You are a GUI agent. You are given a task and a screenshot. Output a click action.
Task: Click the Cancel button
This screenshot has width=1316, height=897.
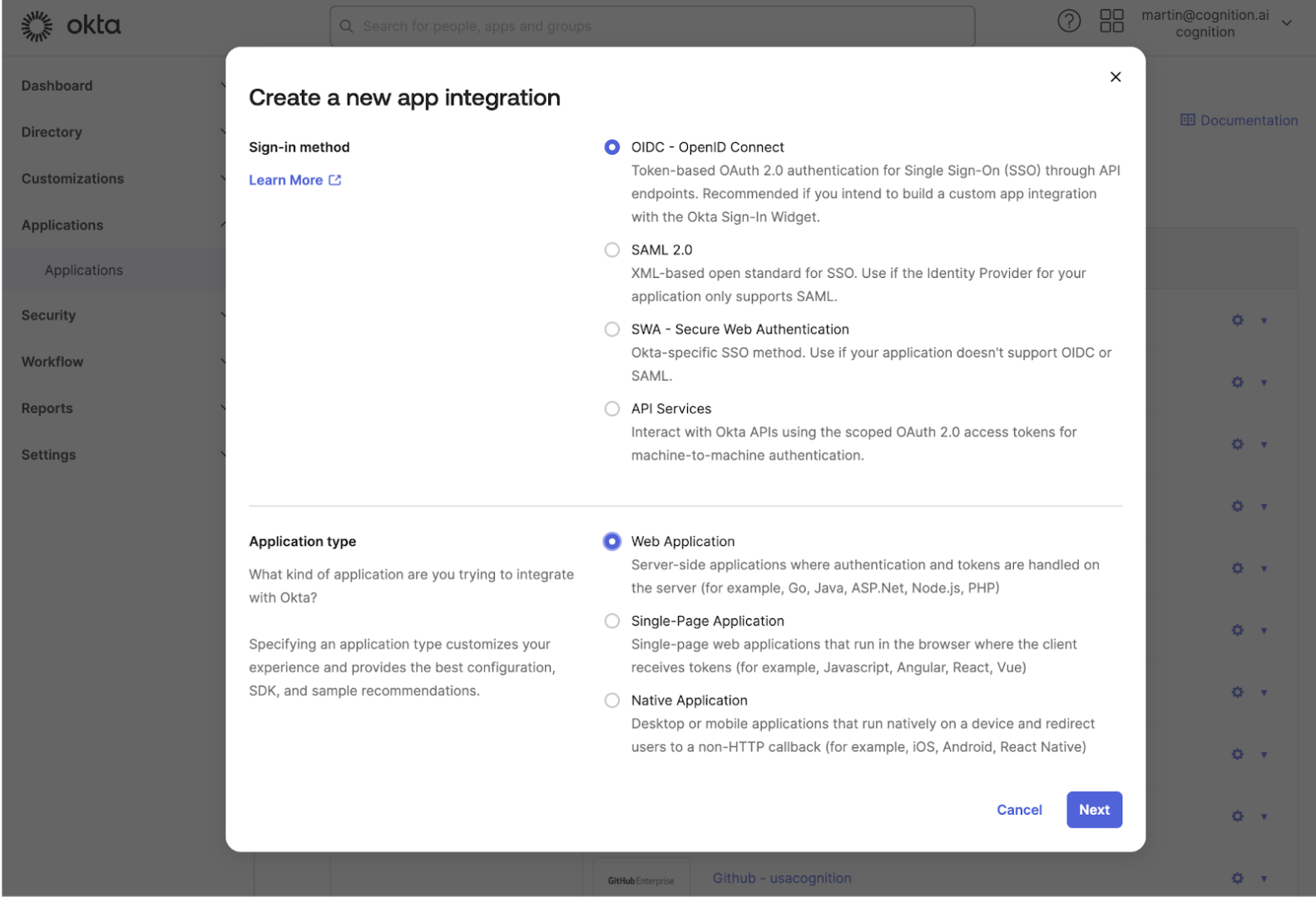coord(1019,810)
